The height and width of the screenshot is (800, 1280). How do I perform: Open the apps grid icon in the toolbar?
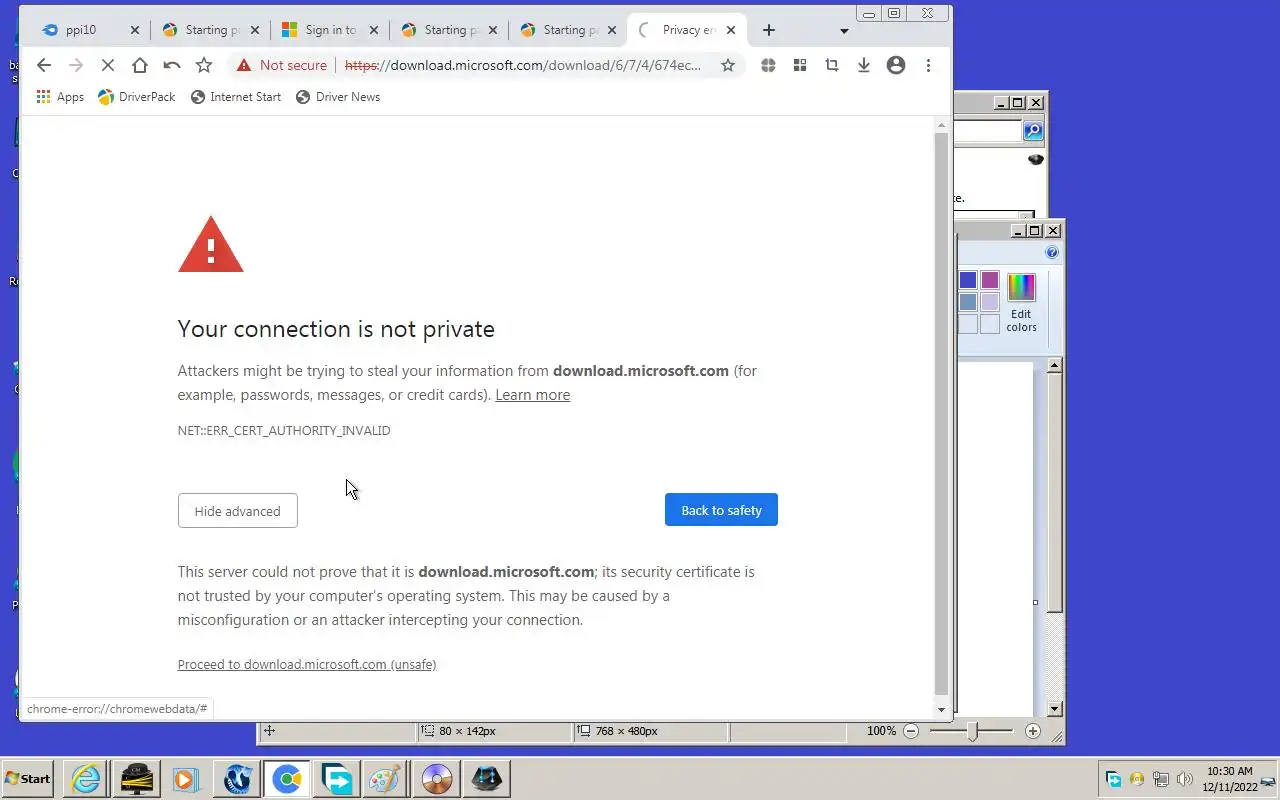800,65
